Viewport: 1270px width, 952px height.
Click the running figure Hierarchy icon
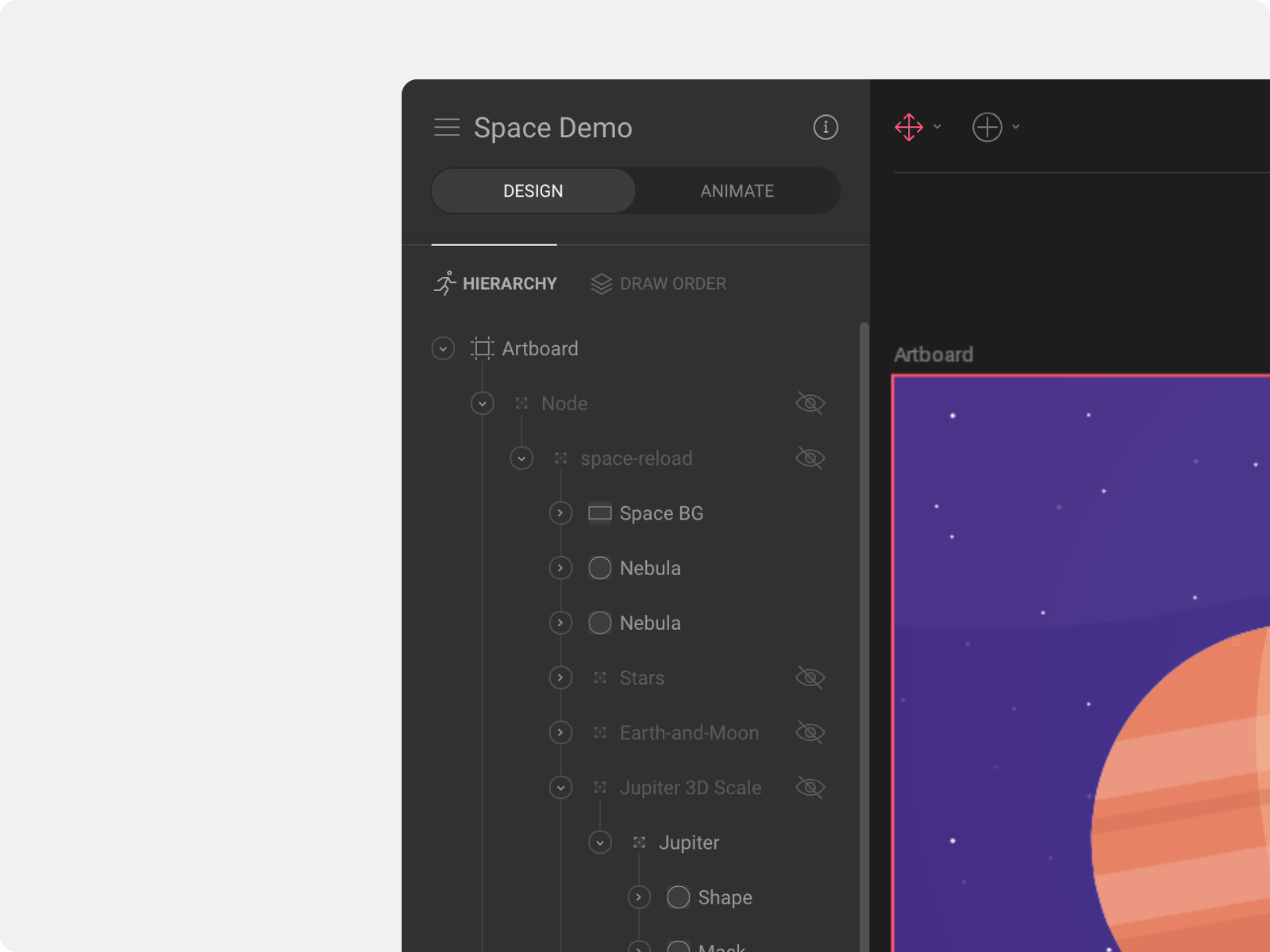[x=445, y=283]
